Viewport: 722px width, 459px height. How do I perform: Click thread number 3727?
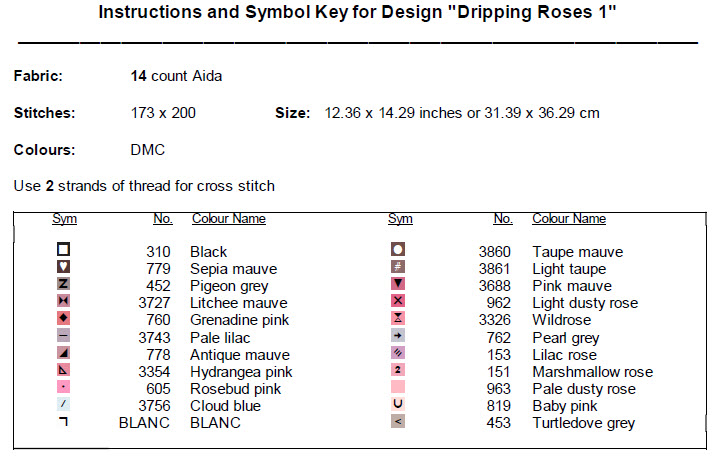click(x=153, y=303)
